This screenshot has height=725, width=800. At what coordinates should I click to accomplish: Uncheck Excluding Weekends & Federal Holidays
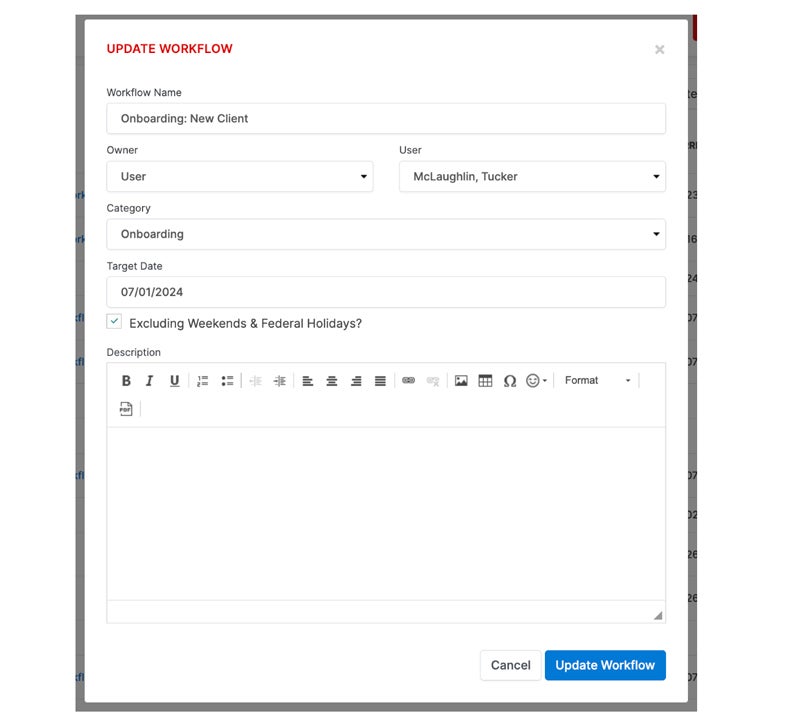point(115,322)
